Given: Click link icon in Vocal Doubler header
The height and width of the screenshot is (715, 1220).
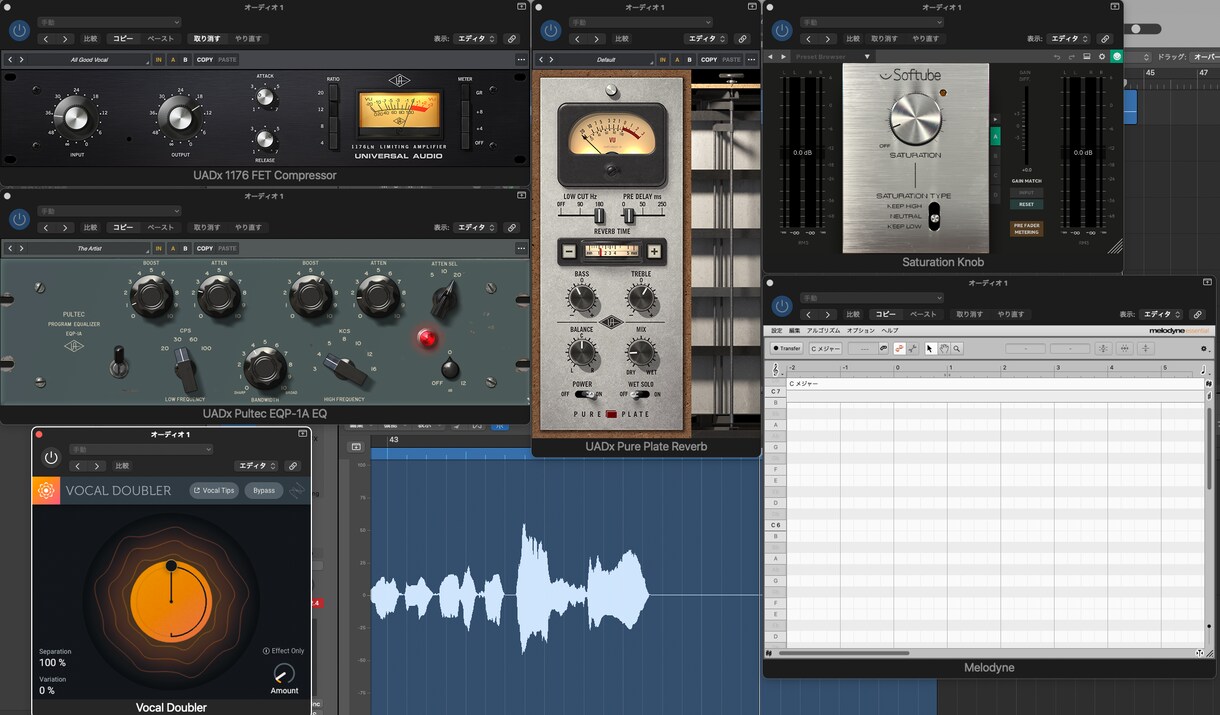Looking at the screenshot, I should pyautogui.click(x=293, y=466).
